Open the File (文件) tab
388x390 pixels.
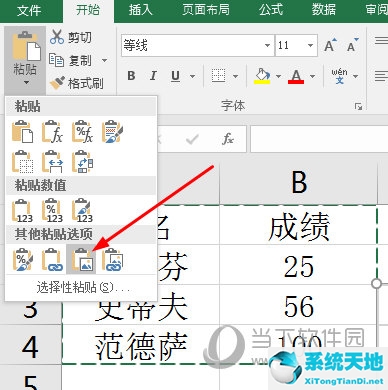[29, 10]
